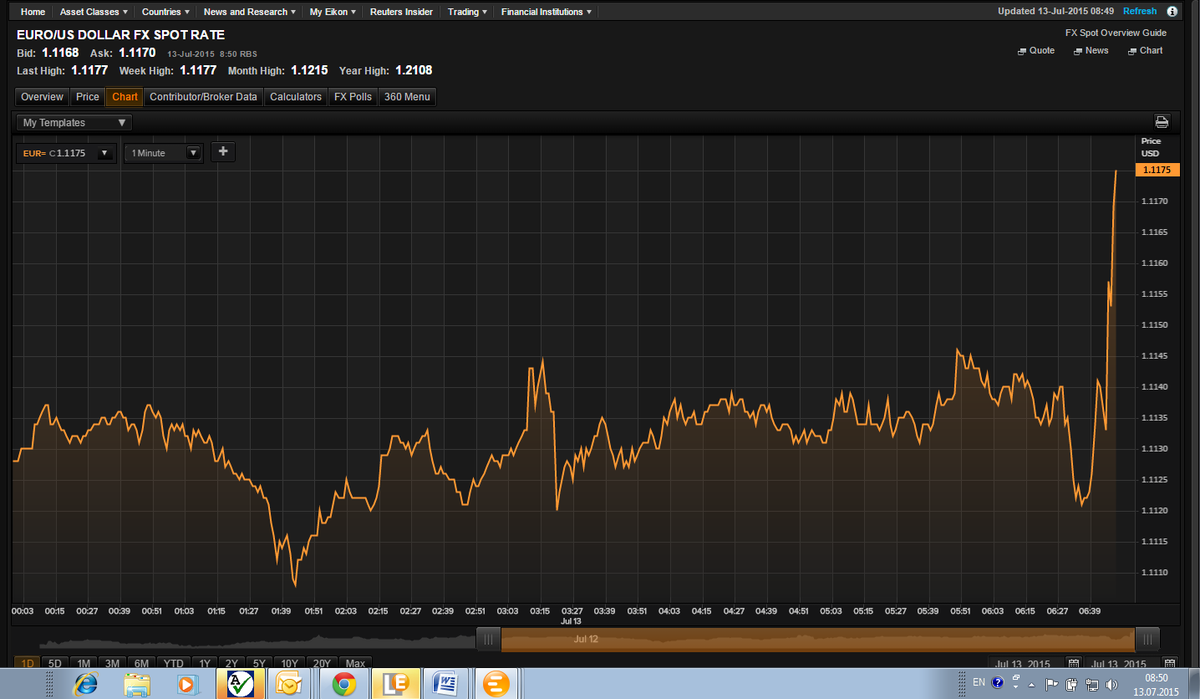Click the start date field Jul 13, 2015
The height and width of the screenshot is (699, 1200).
pos(1025,663)
